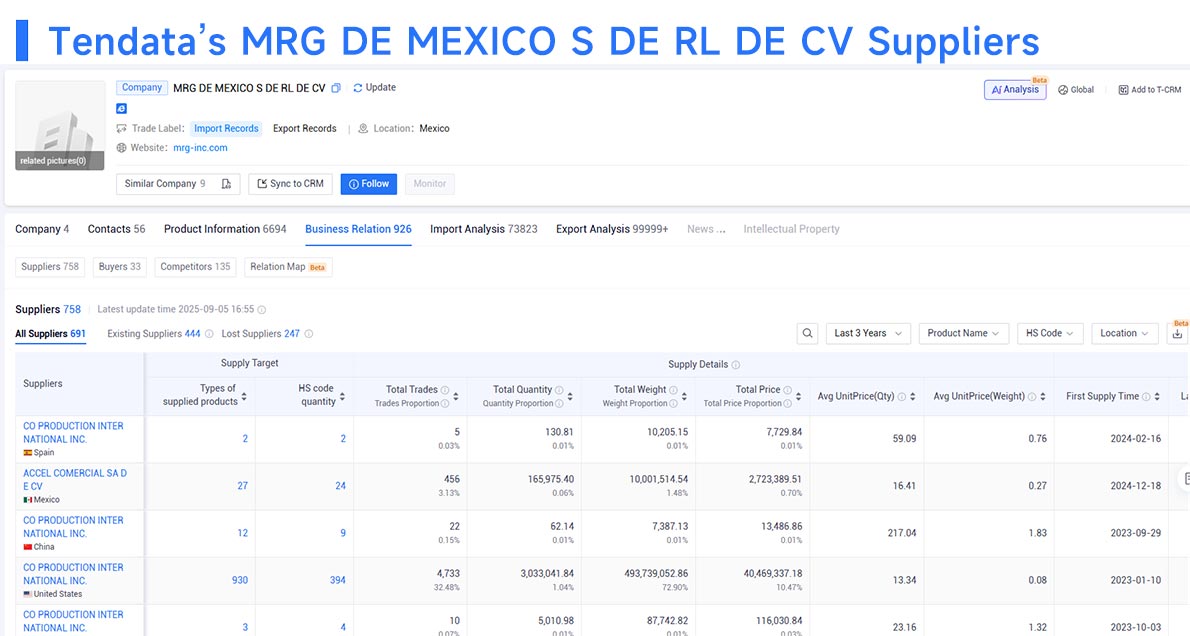The image size is (1190, 636).
Task: Click the company related pictures thumbnail
Action: tap(60, 125)
